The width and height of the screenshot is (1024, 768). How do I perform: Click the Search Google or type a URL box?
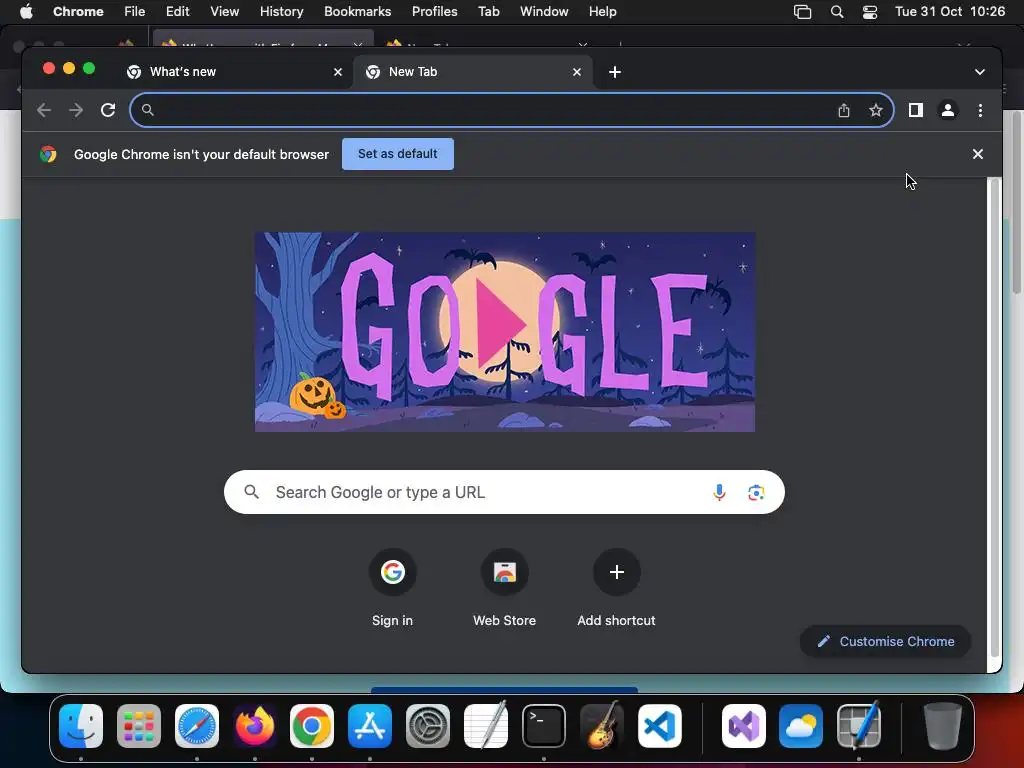(504, 492)
